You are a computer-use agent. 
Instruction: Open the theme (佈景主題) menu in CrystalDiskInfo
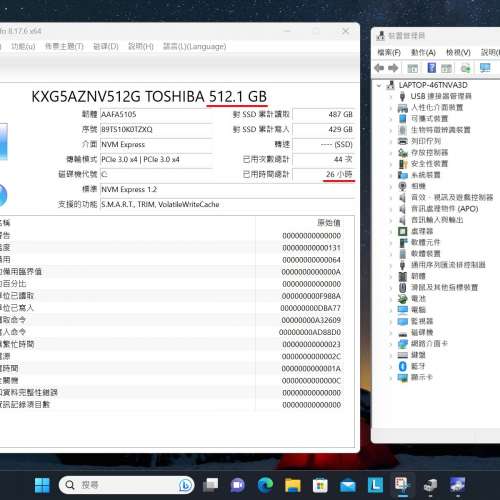coord(64,46)
